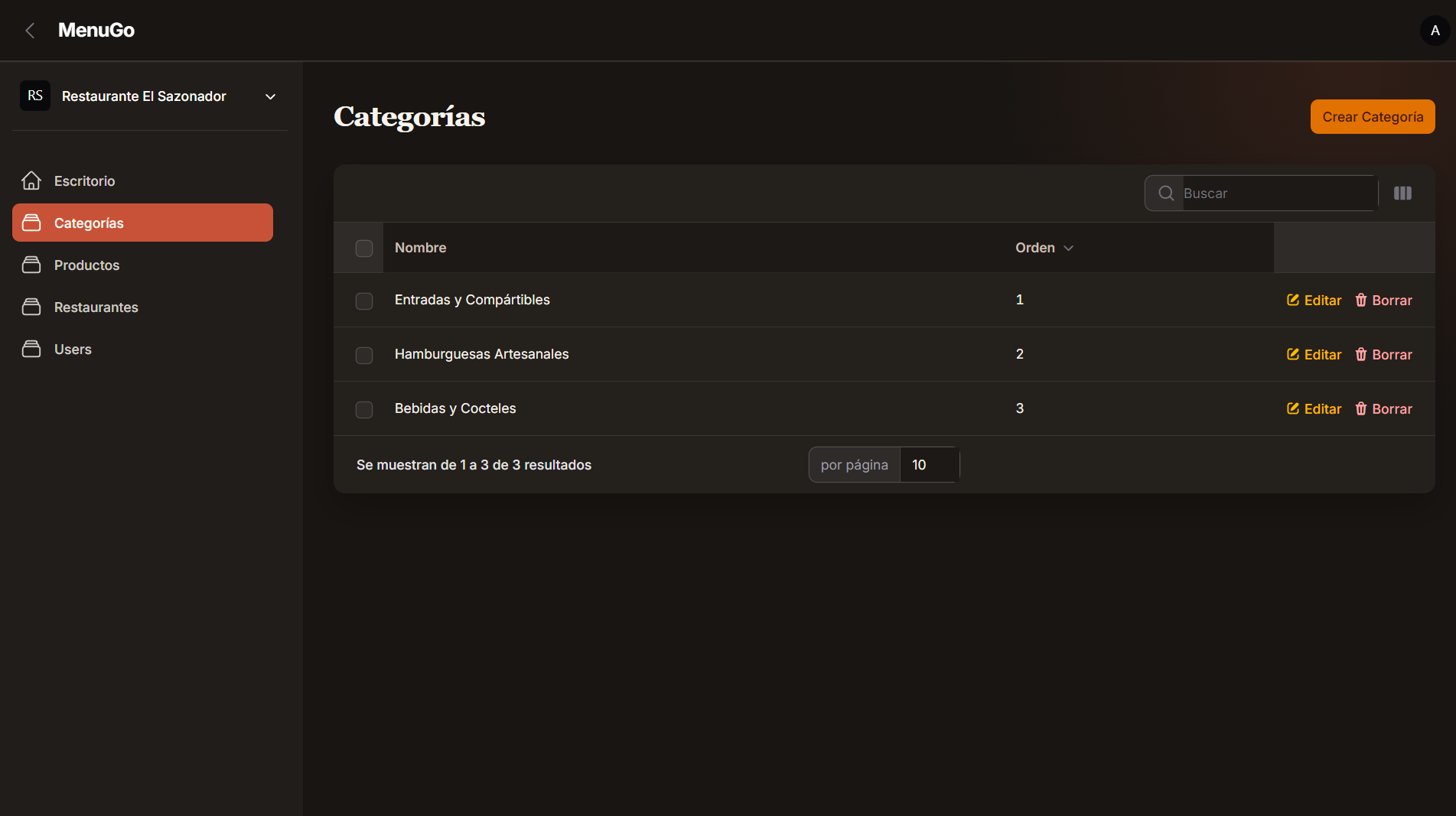The image size is (1456, 816).
Task: Check the Hamburguesas Artesanales row checkbox
Action: pyautogui.click(x=364, y=355)
